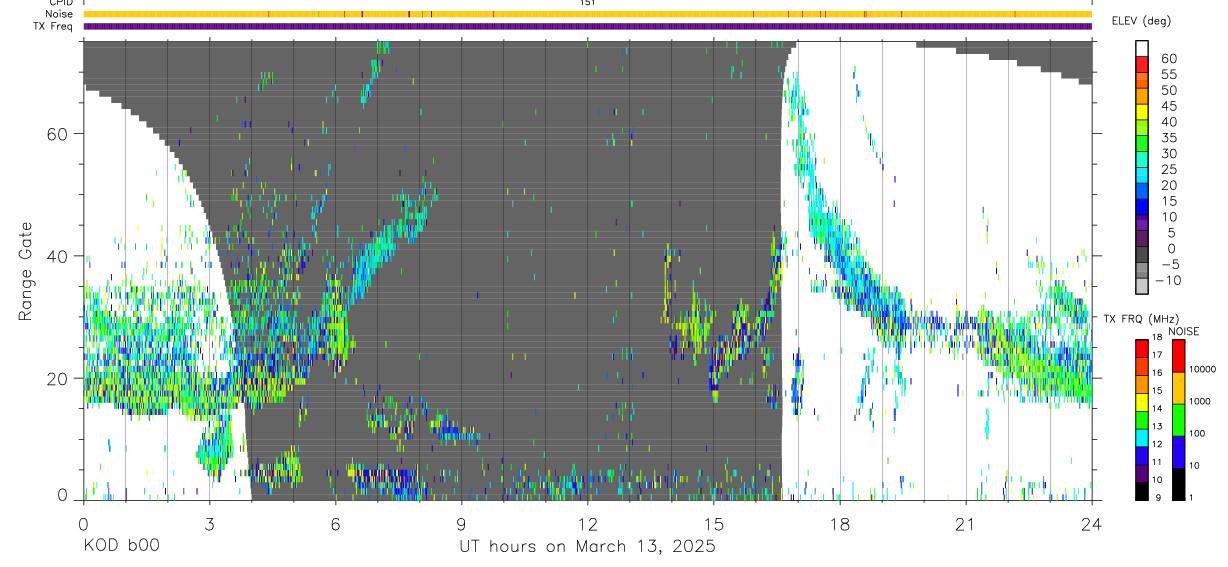Click the KOD b00 radar label

(x=121, y=547)
